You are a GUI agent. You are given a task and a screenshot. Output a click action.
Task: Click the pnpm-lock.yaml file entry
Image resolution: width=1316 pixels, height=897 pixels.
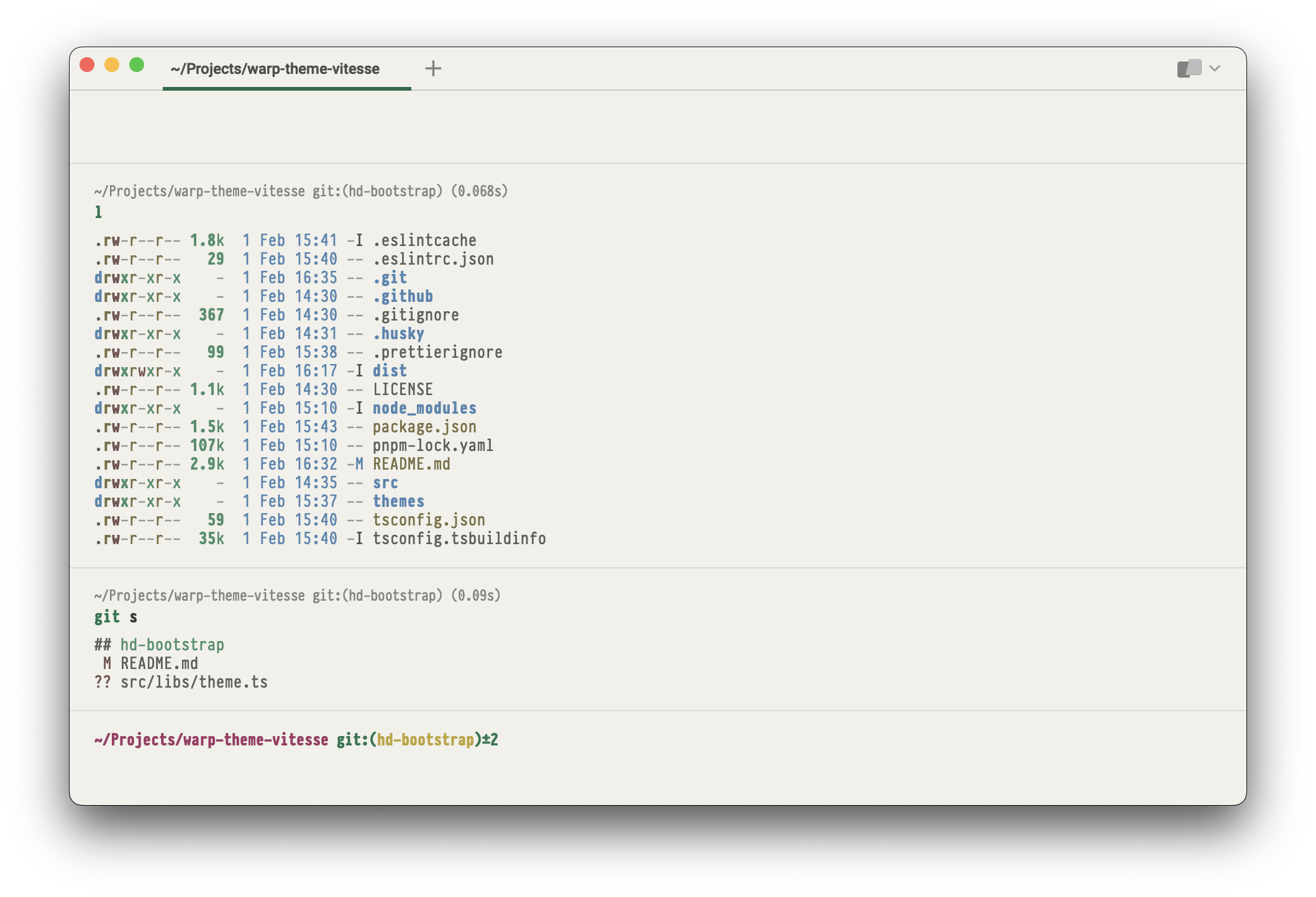(432, 445)
